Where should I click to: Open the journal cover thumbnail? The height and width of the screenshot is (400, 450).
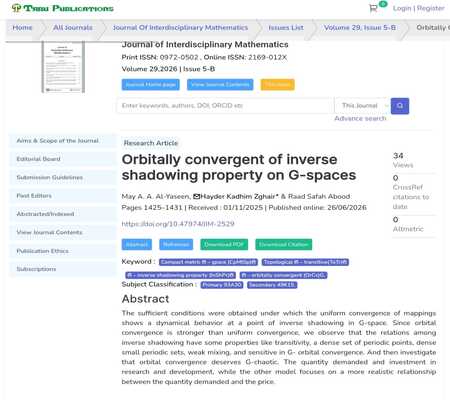tap(63, 67)
